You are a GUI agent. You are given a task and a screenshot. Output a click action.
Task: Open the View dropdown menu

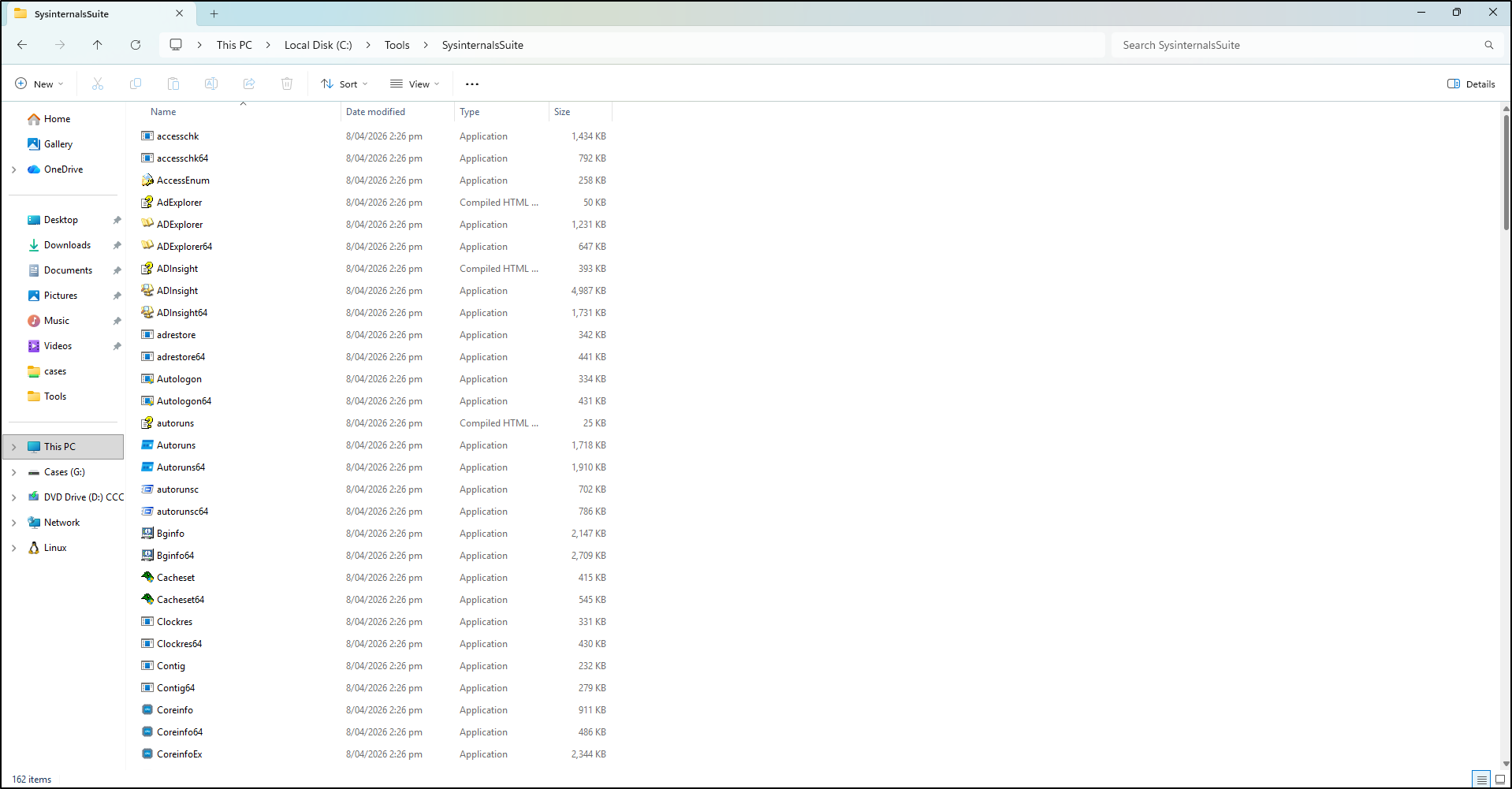click(415, 84)
